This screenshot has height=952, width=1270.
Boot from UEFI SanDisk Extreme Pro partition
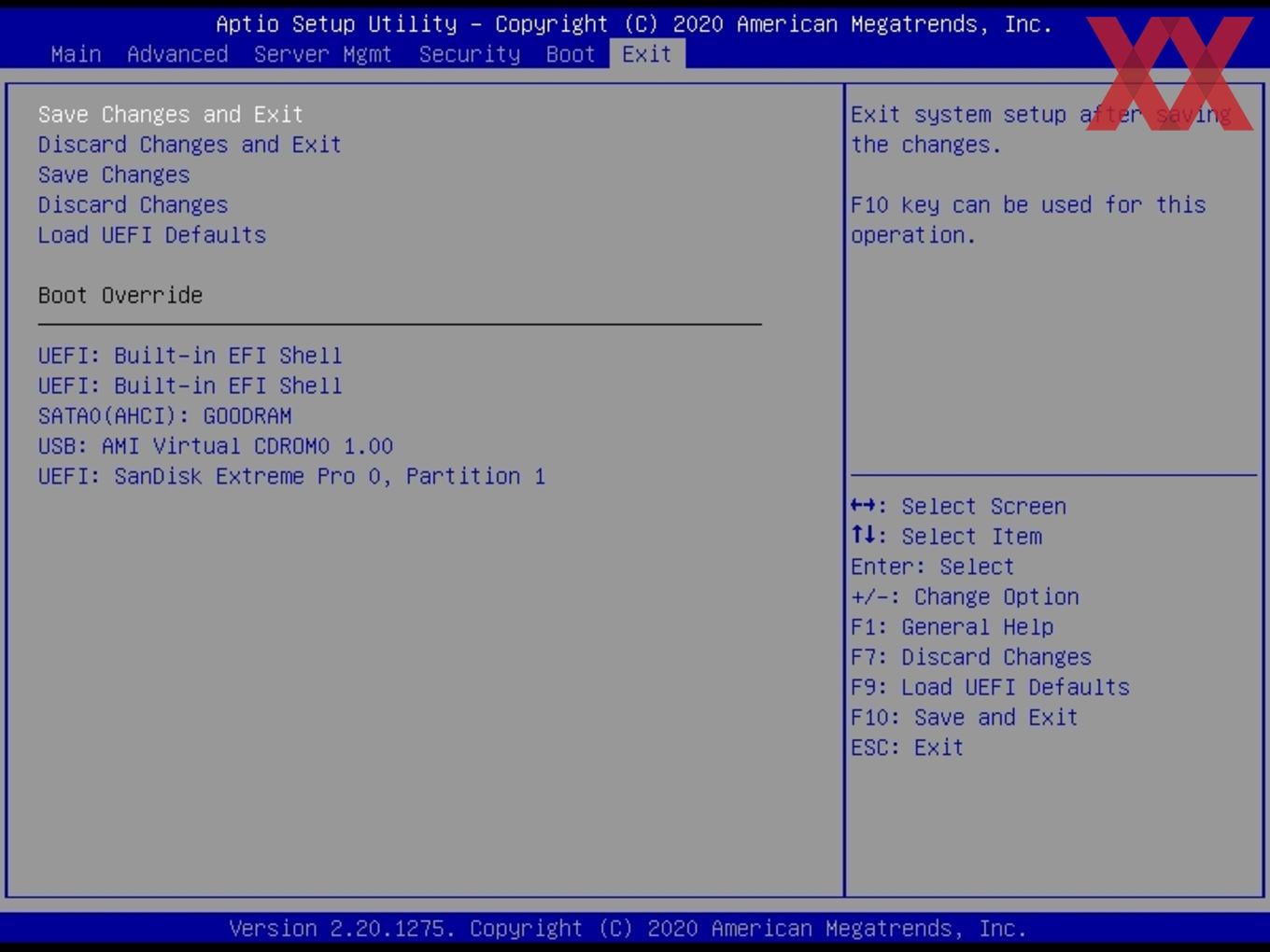coord(291,476)
